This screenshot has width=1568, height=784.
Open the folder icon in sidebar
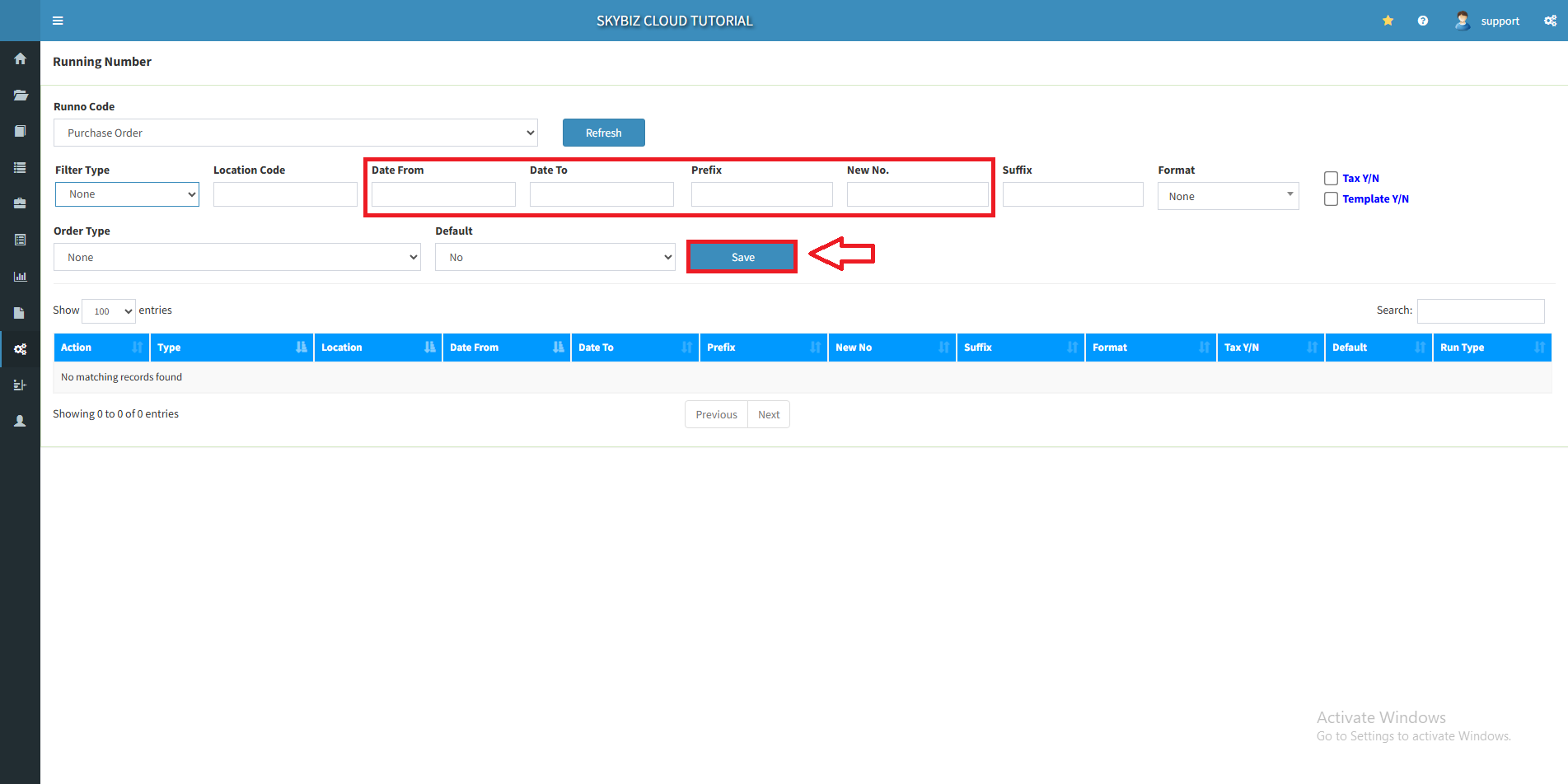[x=20, y=95]
